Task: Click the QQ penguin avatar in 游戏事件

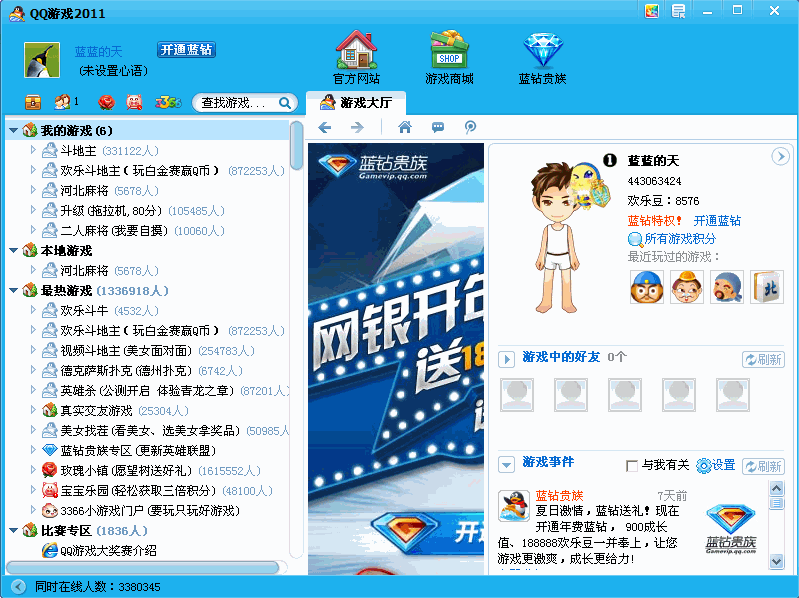Action: tap(514, 506)
